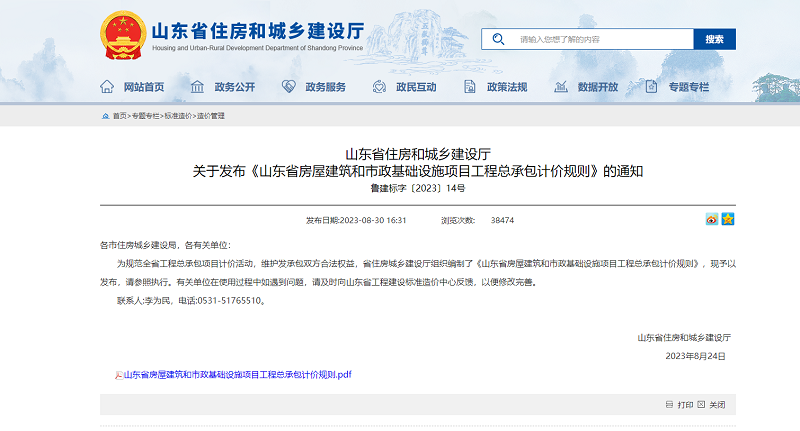
Task: Open the 政务公开 navigation menu
Action: click(x=223, y=87)
